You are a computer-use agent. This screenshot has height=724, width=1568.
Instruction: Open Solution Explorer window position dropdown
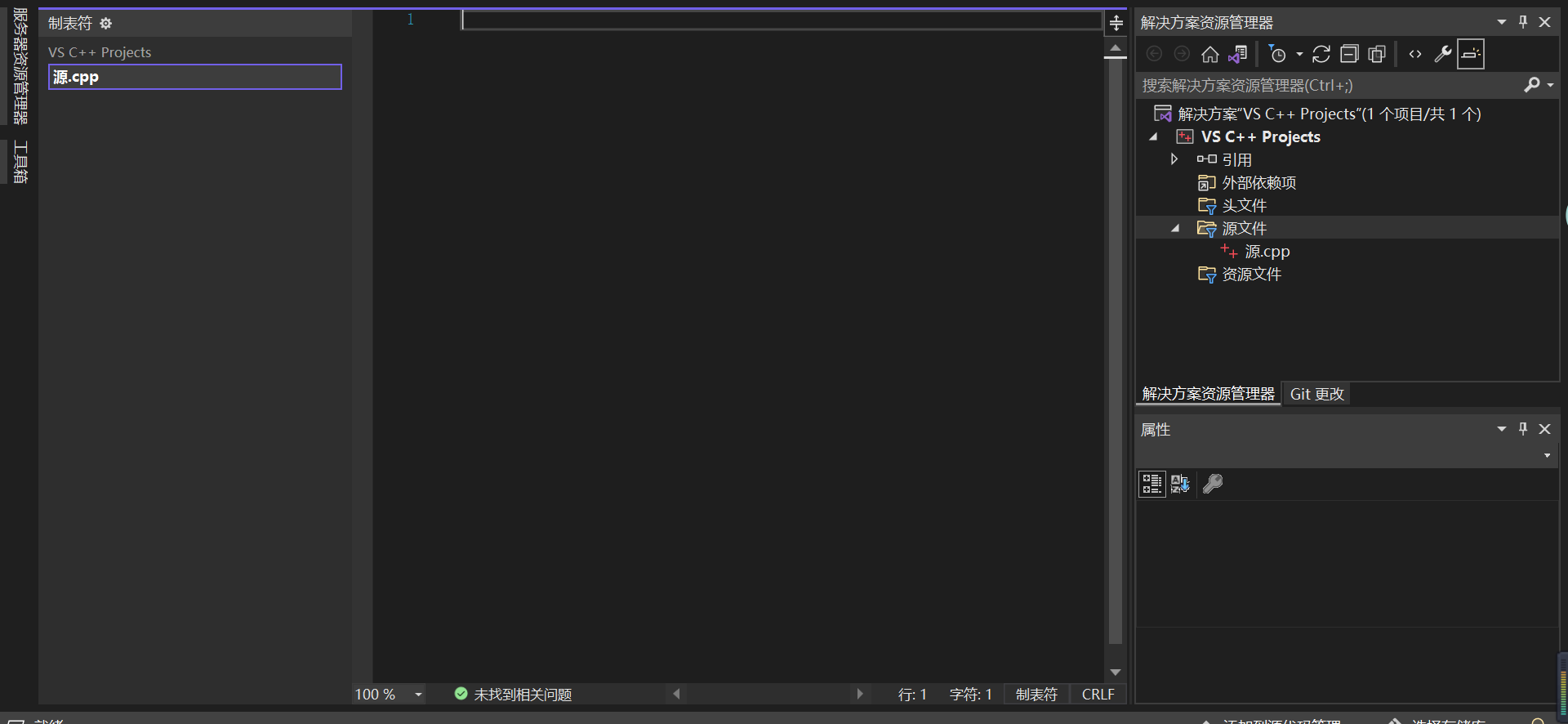pyautogui.click(x=1501, y=22)
